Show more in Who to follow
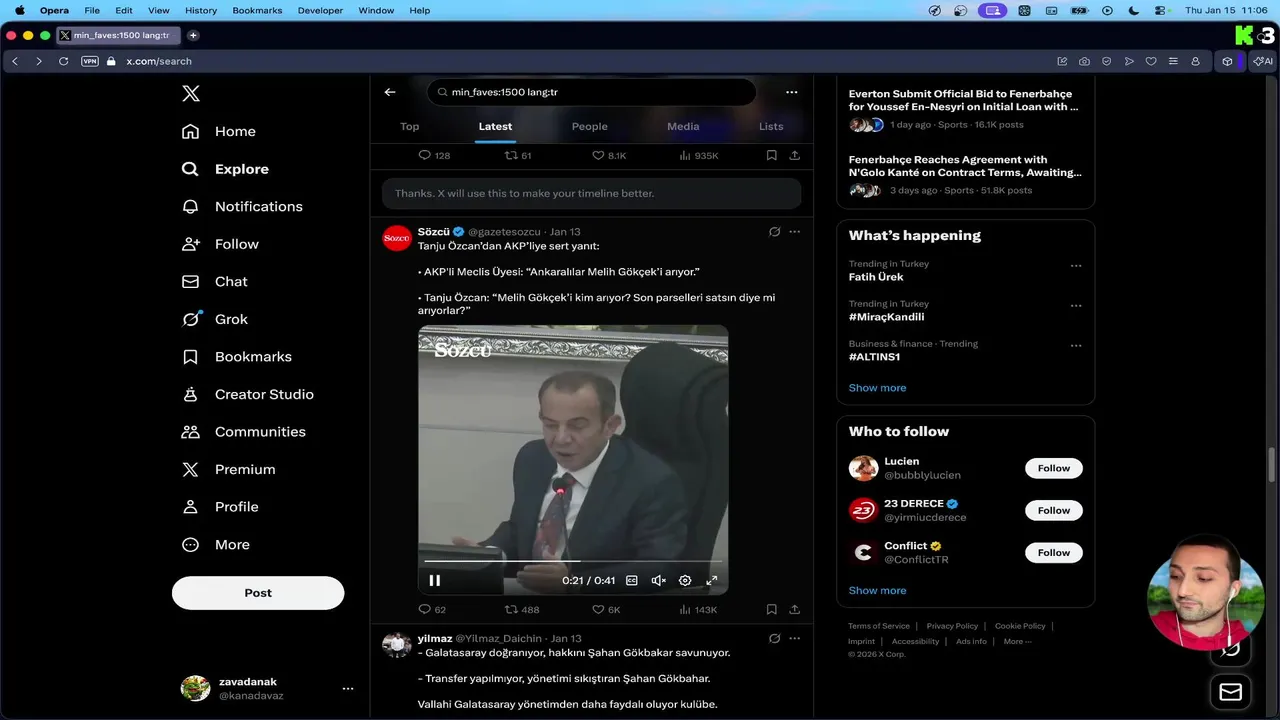1280x720 pixels. (x=877, y=591)
